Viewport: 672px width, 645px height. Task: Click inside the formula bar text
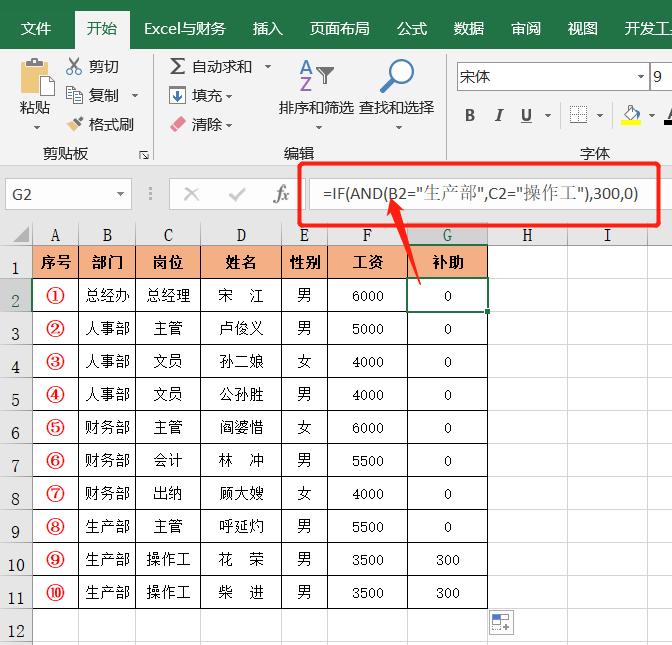[480, 194]
